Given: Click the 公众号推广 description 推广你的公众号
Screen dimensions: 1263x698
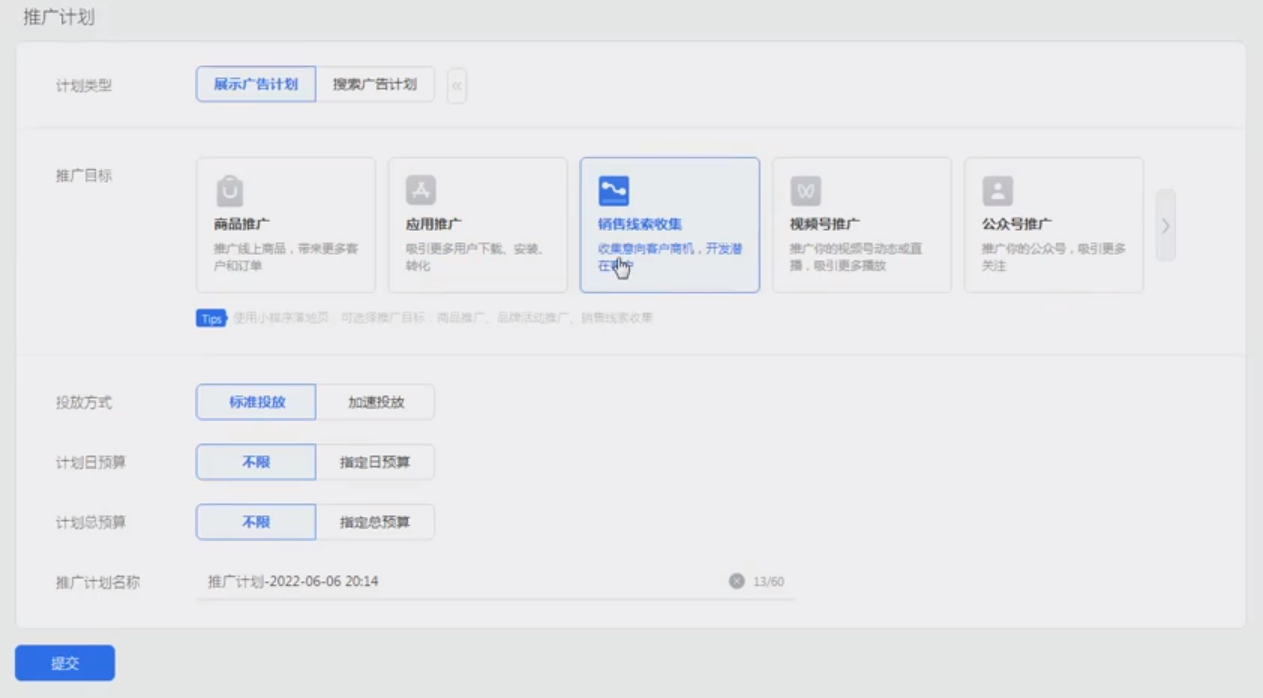Looking at the screenshot, I should coord(1054,257).
